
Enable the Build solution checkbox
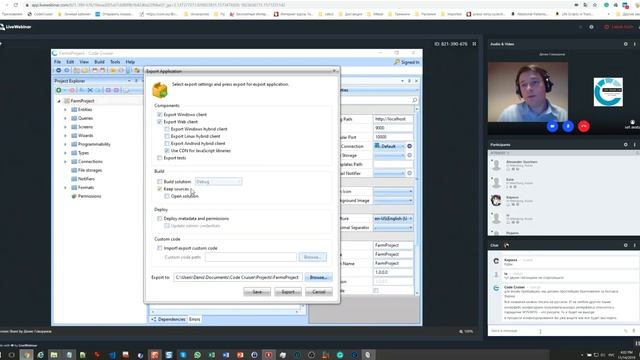click(160, 182)
